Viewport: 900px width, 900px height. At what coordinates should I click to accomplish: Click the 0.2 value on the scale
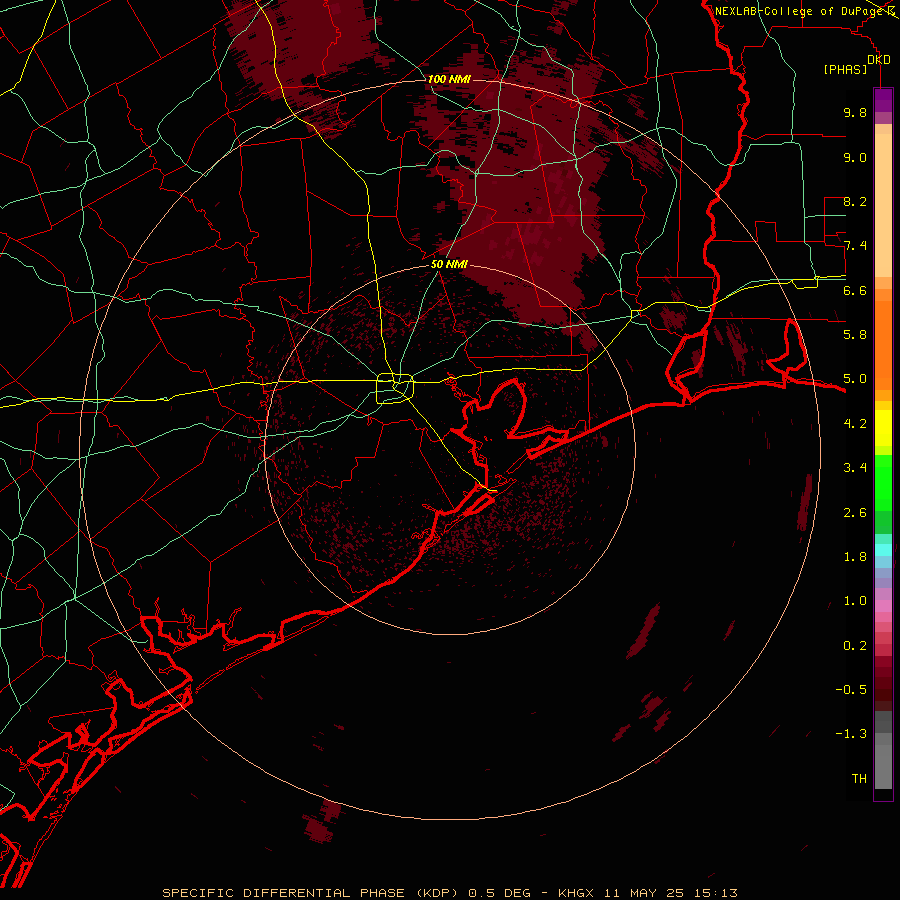click(x=855, y=646)
